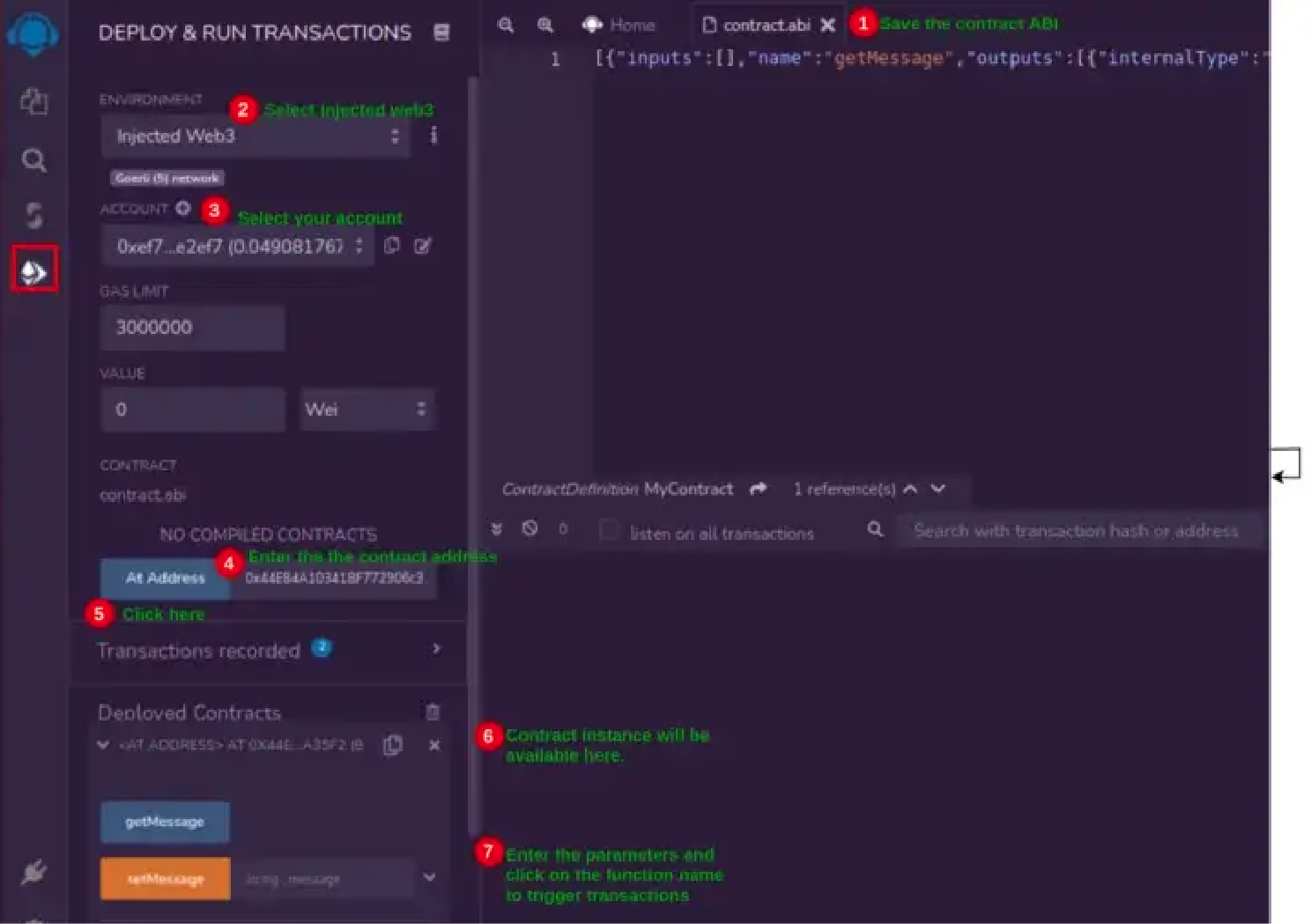
Task: Enable listen on all transactions checkbox
Action: coord(608,530)
